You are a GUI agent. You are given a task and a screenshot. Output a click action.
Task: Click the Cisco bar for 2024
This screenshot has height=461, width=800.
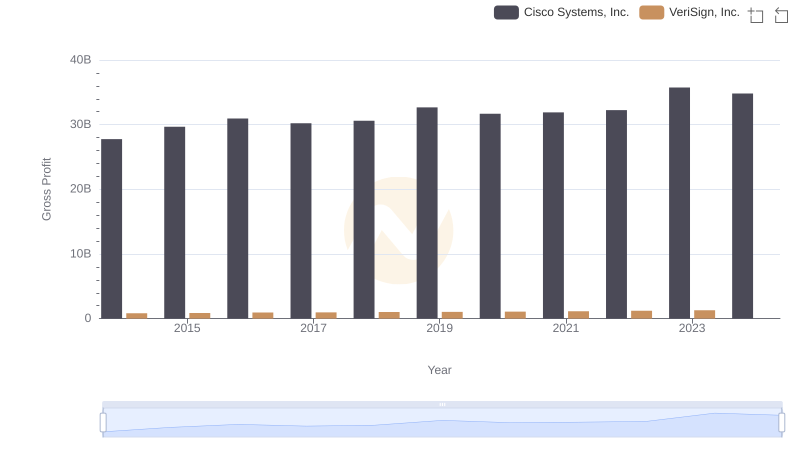pos(742,206)
